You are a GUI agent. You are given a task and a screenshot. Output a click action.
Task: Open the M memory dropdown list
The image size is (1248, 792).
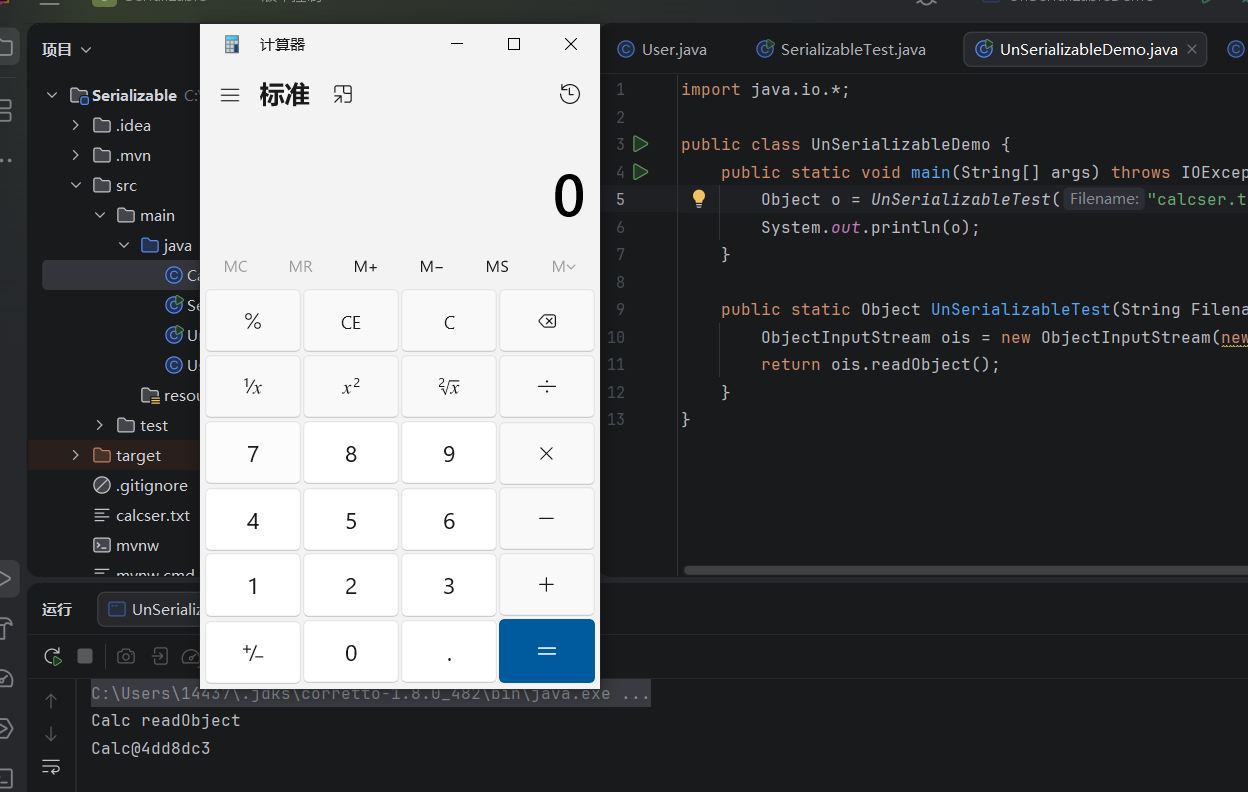[564, 266]
